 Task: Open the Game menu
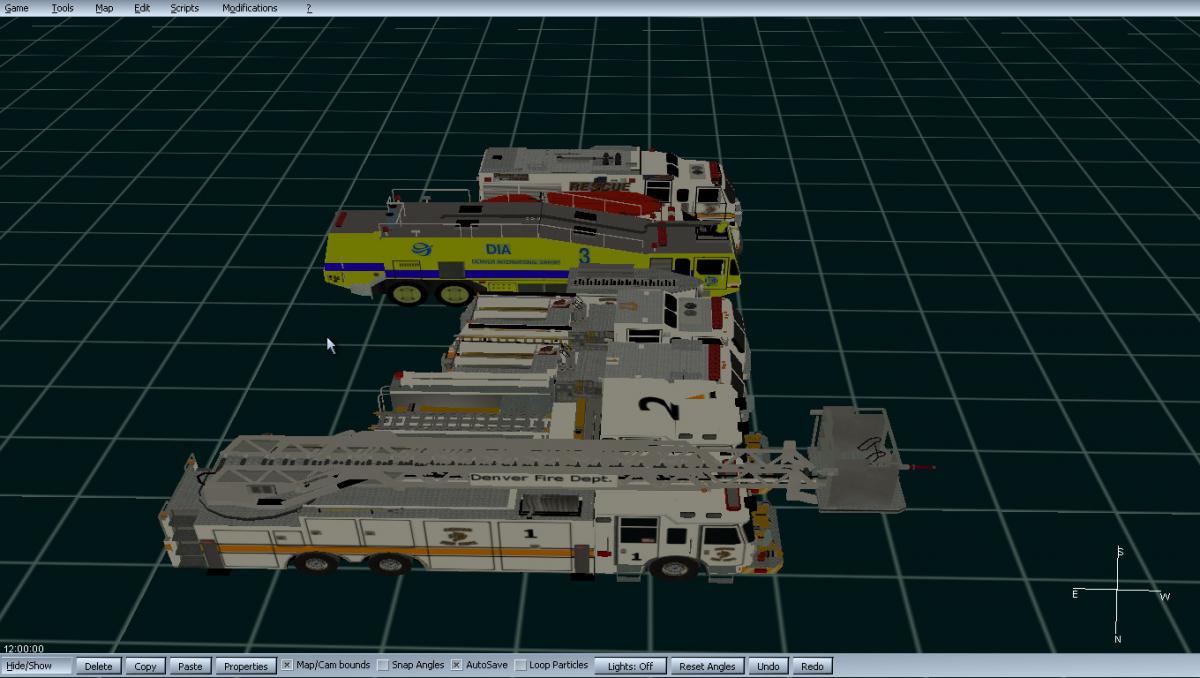[x=17, y=8]
